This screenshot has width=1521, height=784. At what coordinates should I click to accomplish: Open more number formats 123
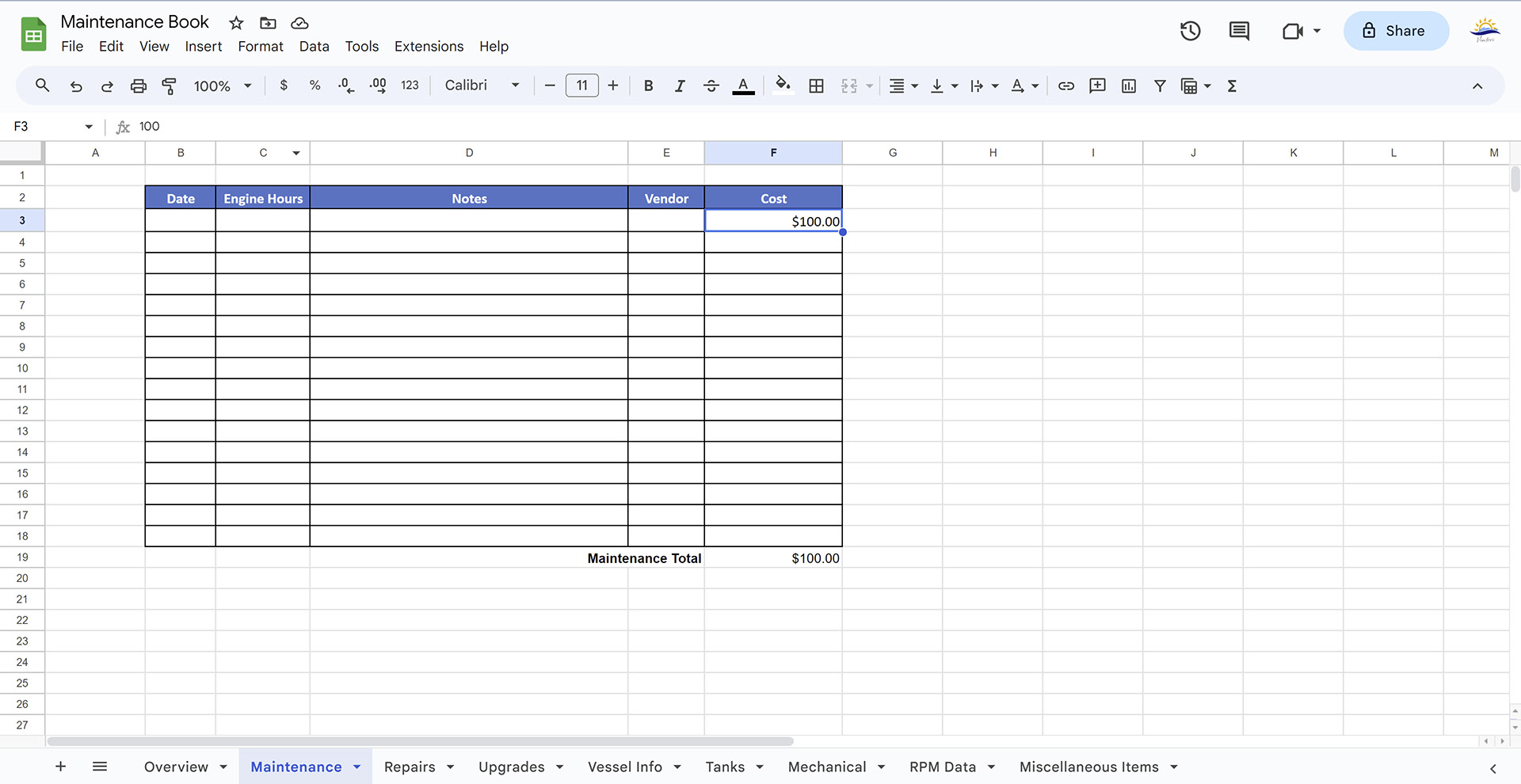pyautogui.click(x=410, y=86)
